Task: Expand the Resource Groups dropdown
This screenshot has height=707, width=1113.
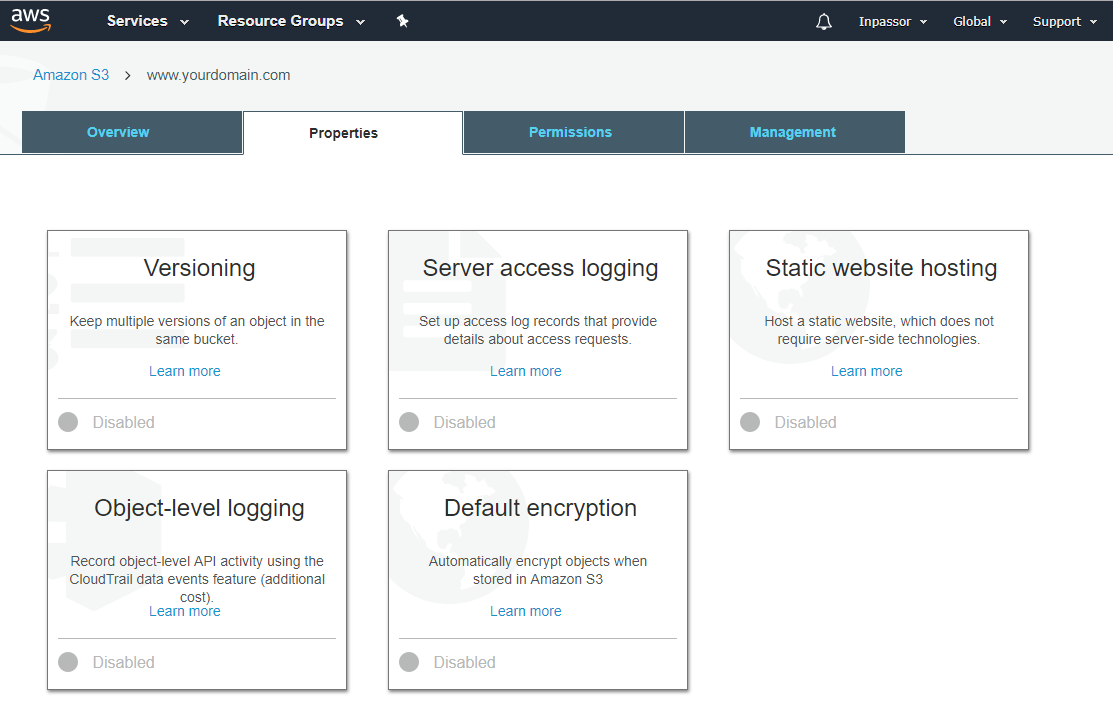Action: [x=291, y=21]
